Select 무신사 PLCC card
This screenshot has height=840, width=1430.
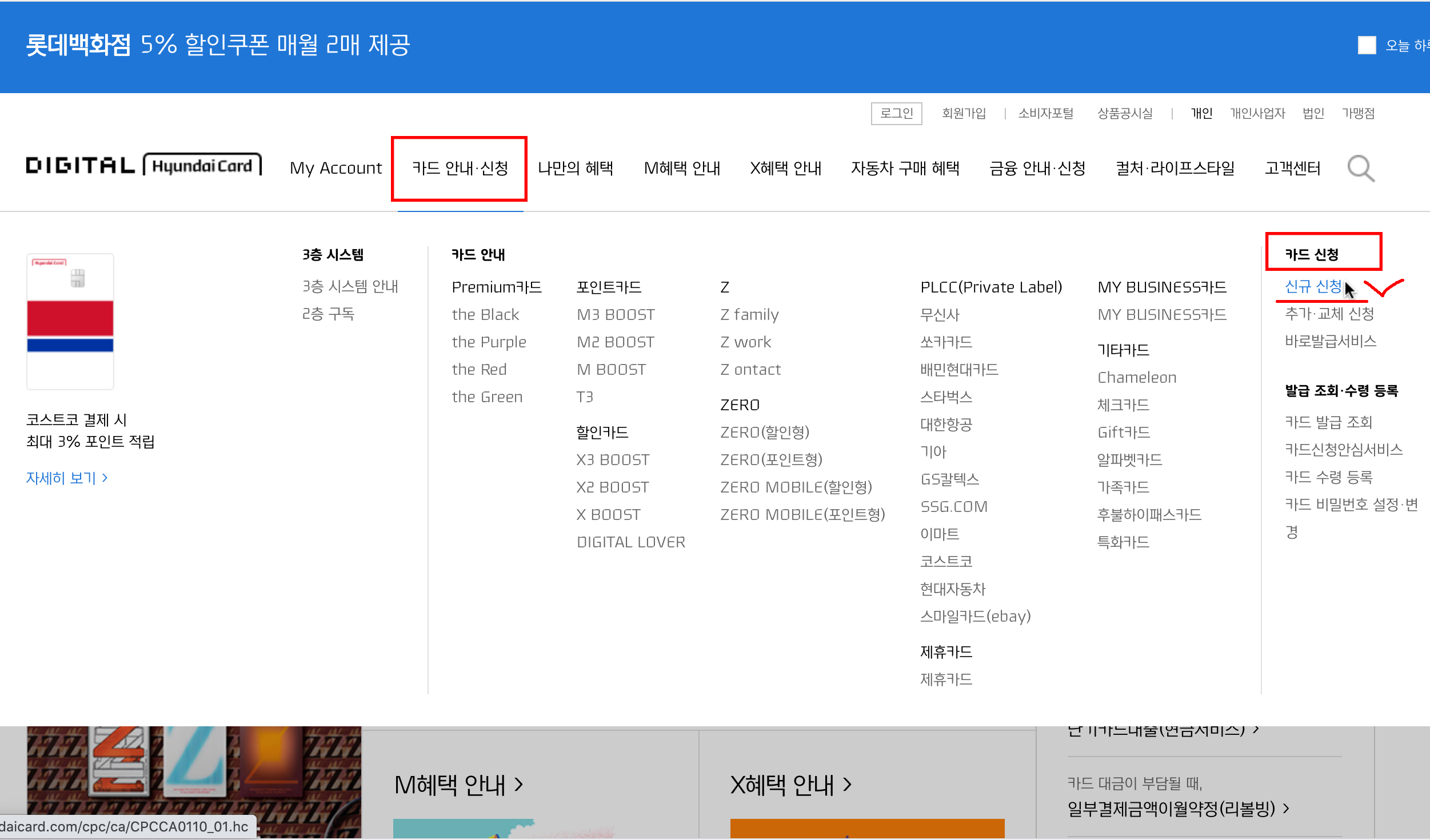point(940,314)
